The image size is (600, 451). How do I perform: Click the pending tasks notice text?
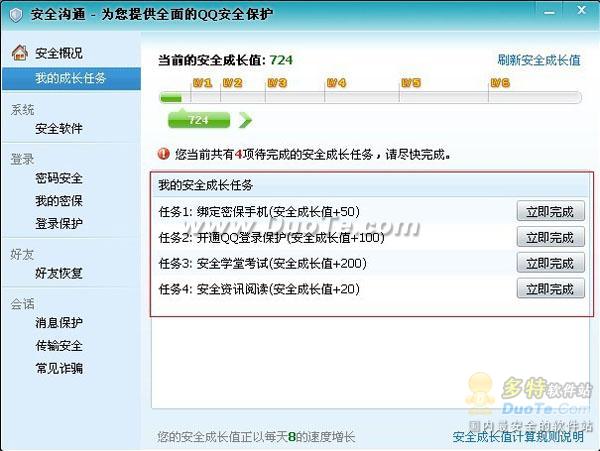click(313, 155)
